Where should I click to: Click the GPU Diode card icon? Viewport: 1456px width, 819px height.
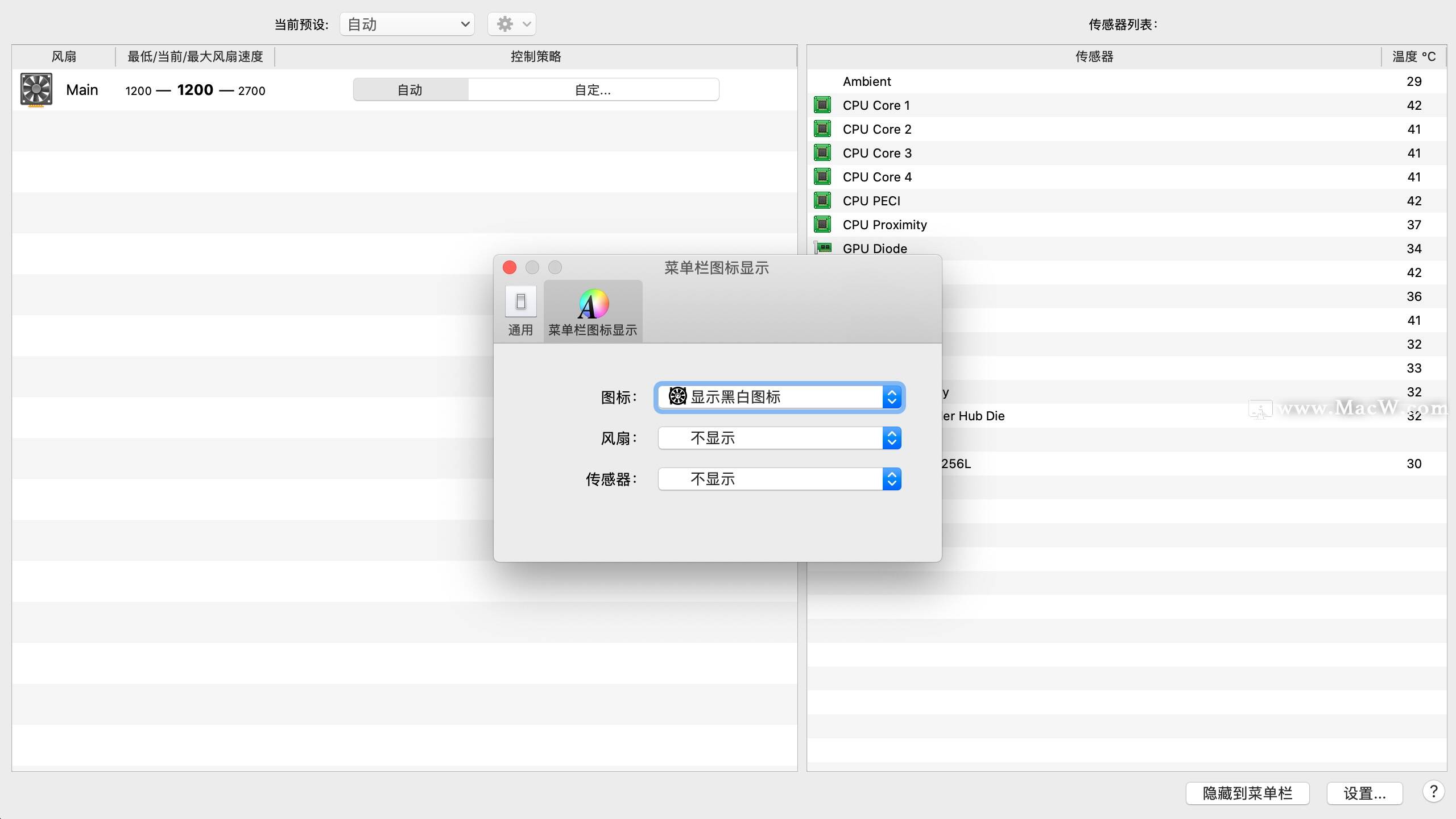(822, 248)
